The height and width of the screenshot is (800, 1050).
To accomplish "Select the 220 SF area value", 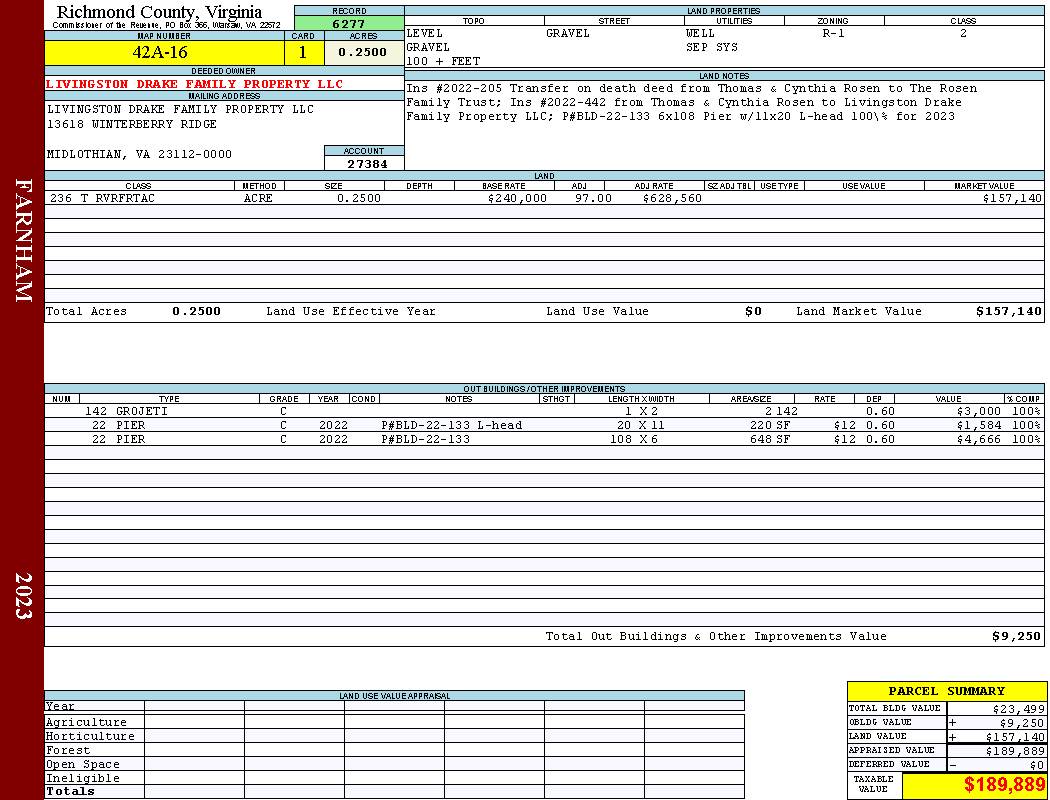I will pos(769,425).
